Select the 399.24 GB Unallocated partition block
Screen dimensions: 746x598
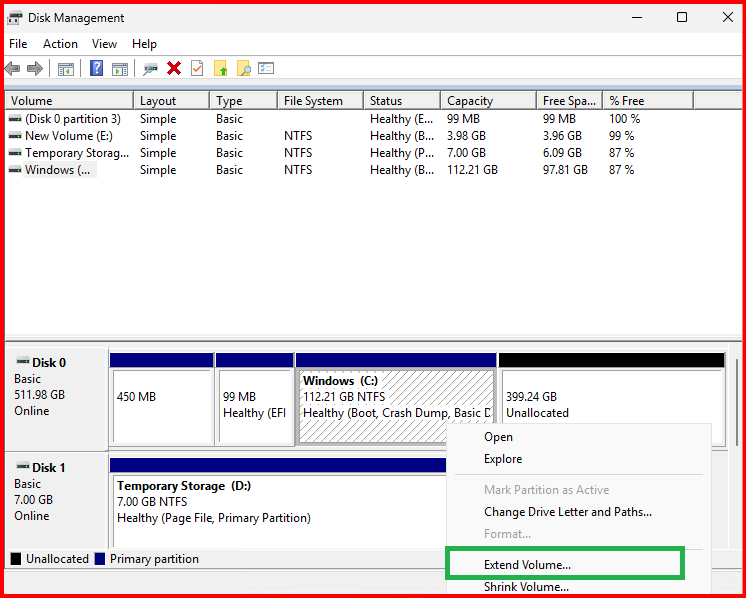610,405
